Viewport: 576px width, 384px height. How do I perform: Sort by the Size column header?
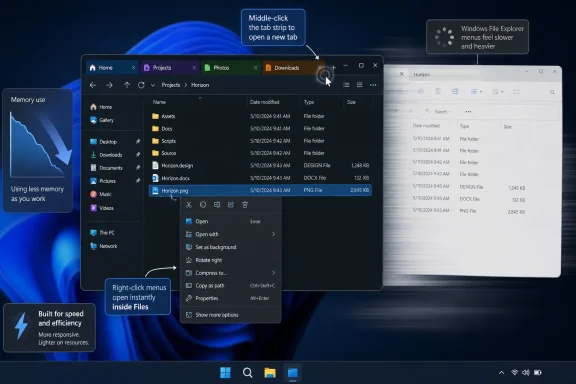(351, 102)
